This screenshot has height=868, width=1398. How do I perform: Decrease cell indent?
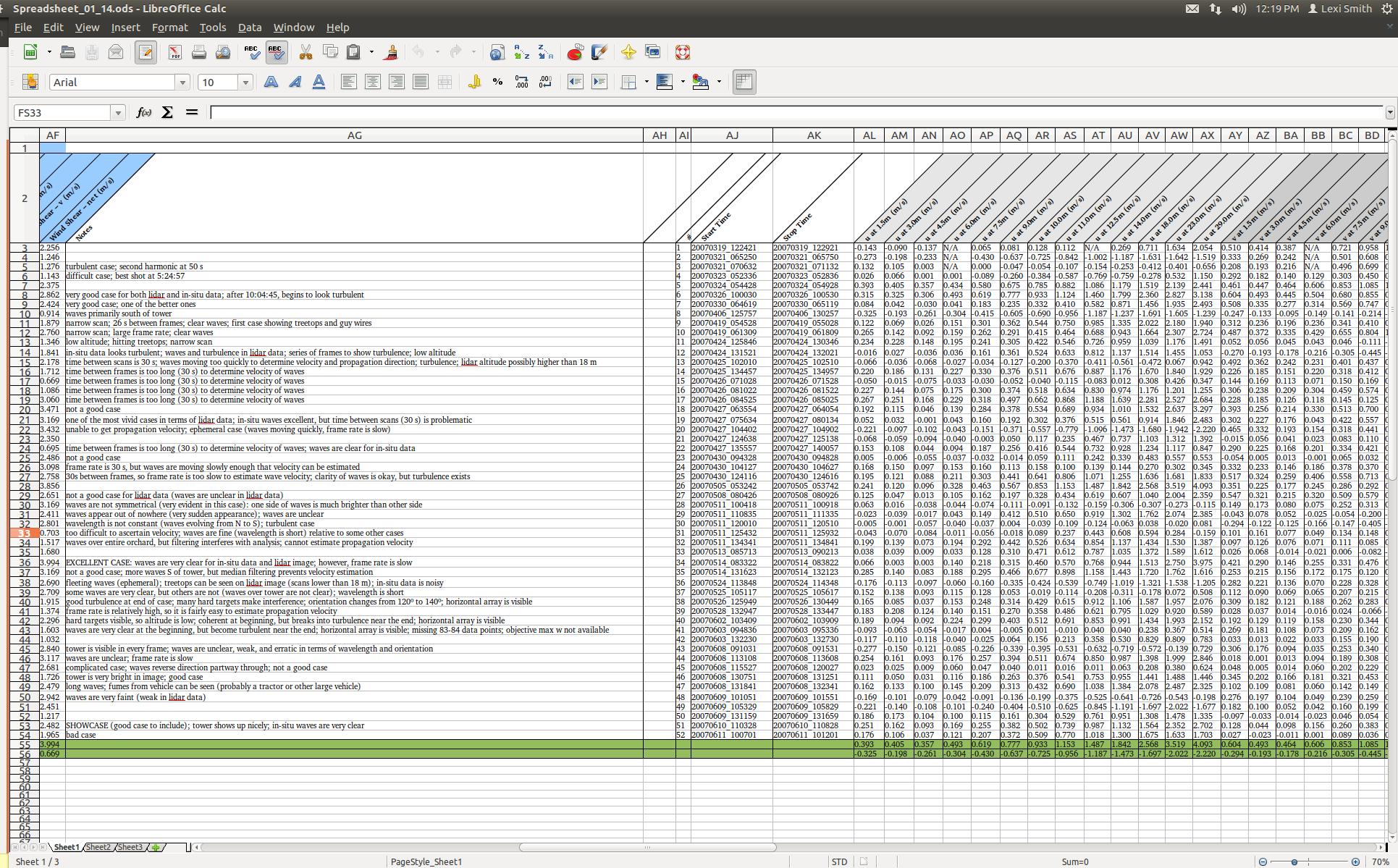[575, 82]
